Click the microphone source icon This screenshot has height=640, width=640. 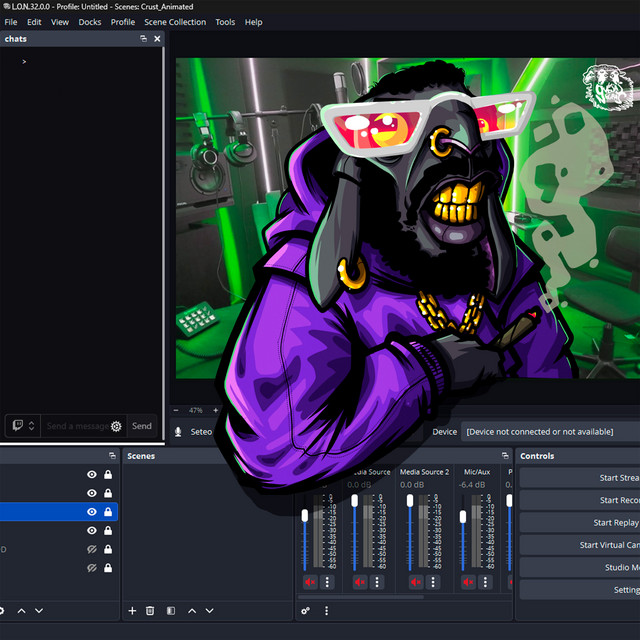(x=178, y=432)
